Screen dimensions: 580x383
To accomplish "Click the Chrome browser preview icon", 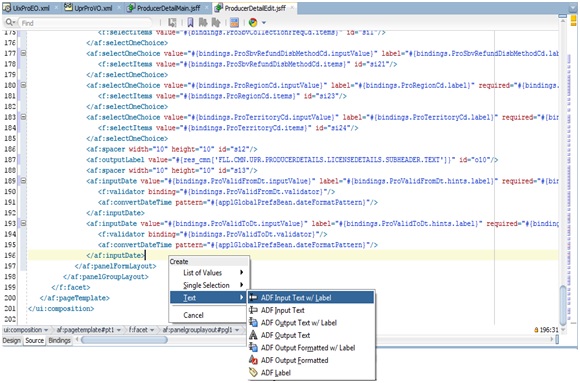I will (253, 23).
